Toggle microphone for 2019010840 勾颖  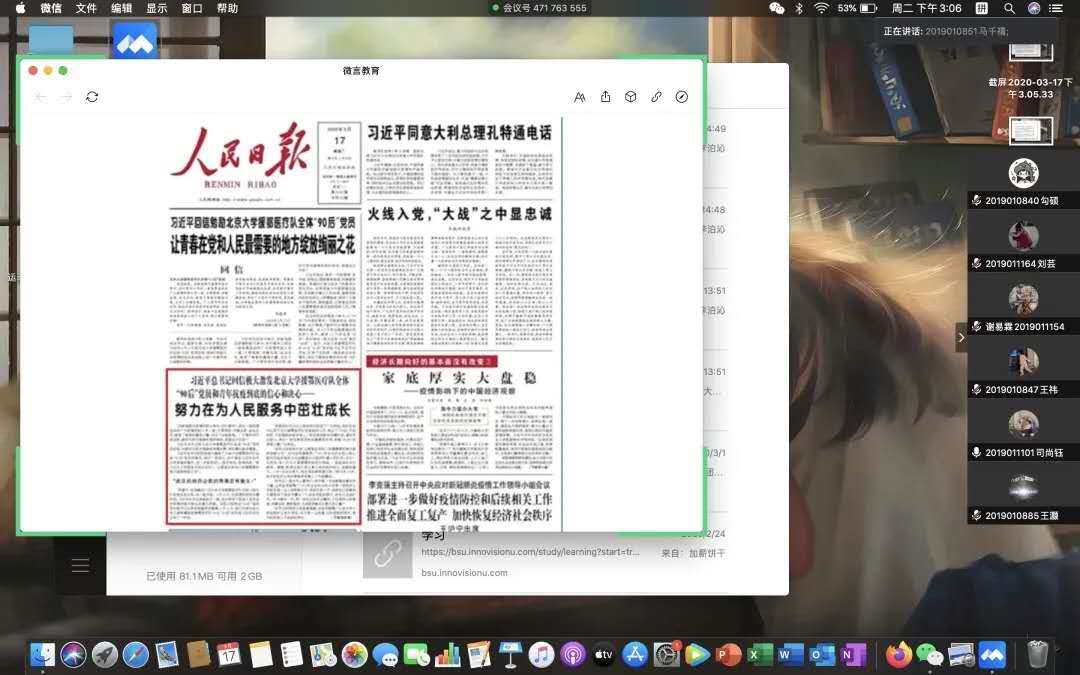[x=976, y=201]
